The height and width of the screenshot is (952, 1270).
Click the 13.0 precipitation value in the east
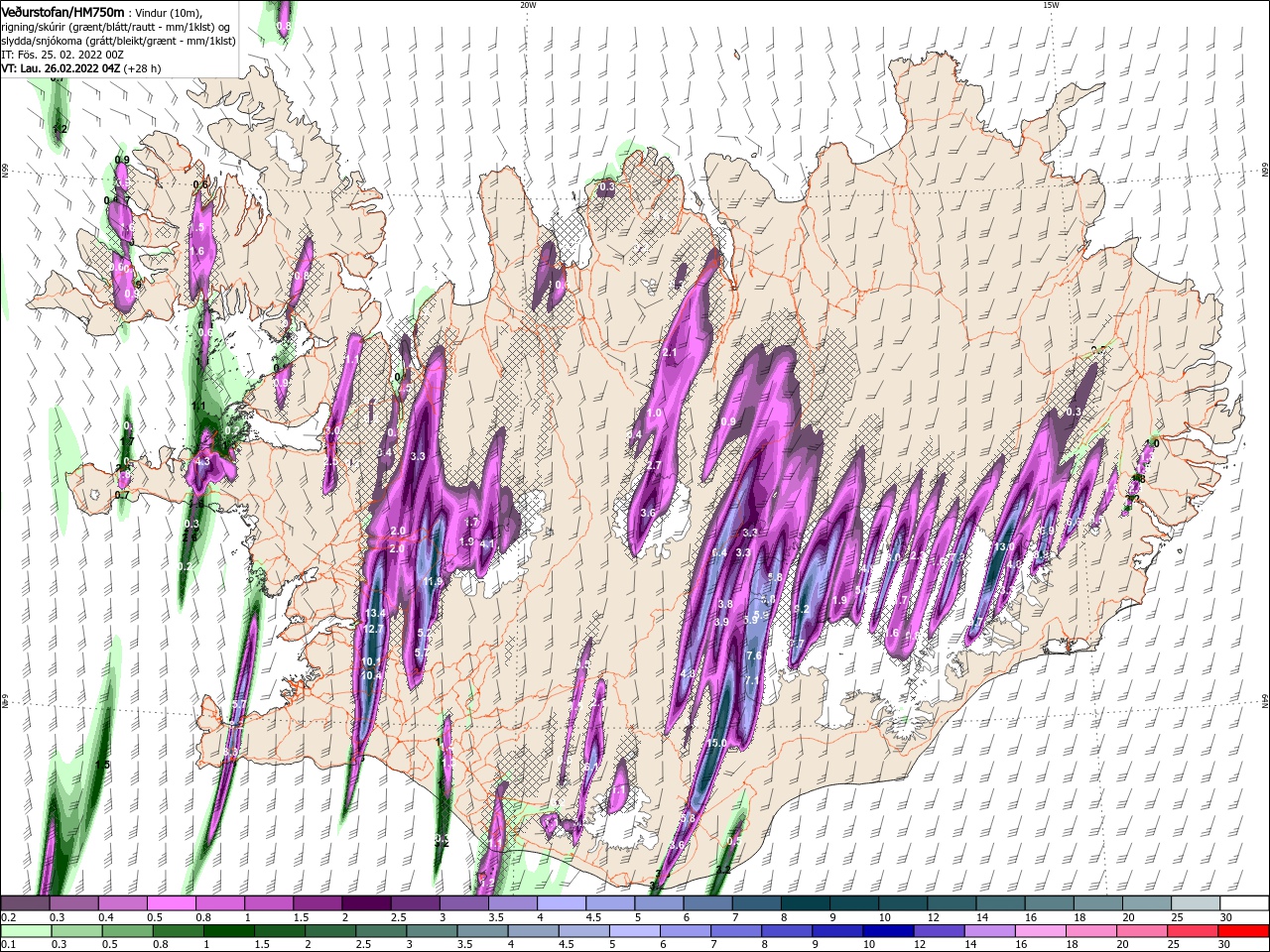coord(1004,546)
